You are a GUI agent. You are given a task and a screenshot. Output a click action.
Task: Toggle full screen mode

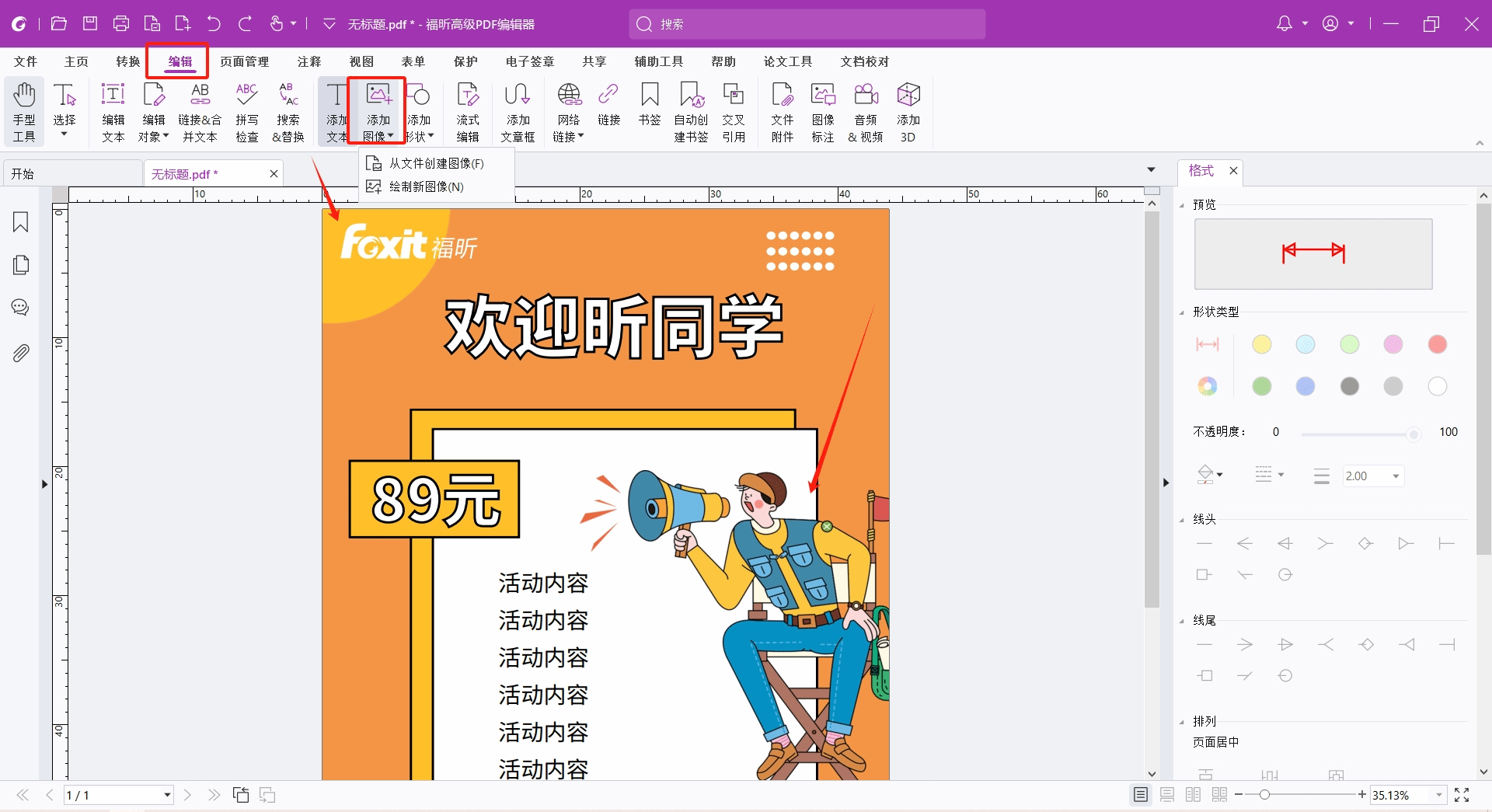1462,795
